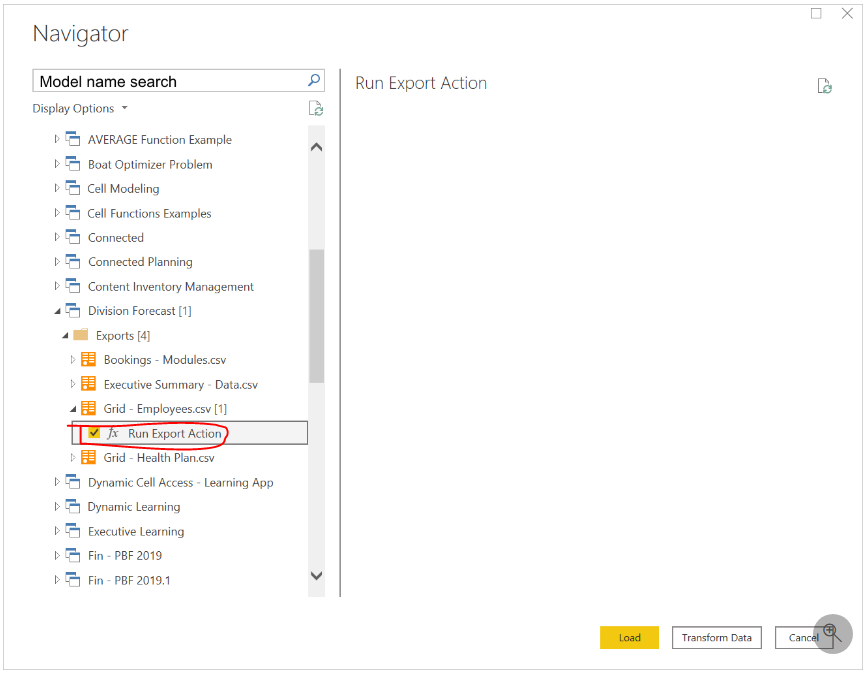Click AVERAGE Function Example model icon

(x=73, y=139)
